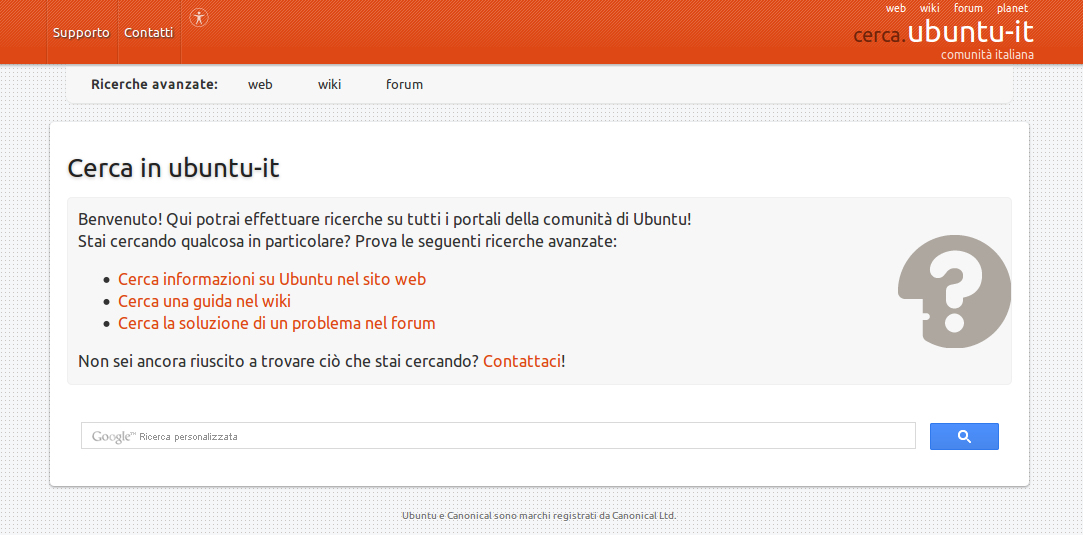The image size is (1083, 535).
Task: Open 'Cerca informazioni su Ubuntu nel sito web'
Action: (272, 280)
